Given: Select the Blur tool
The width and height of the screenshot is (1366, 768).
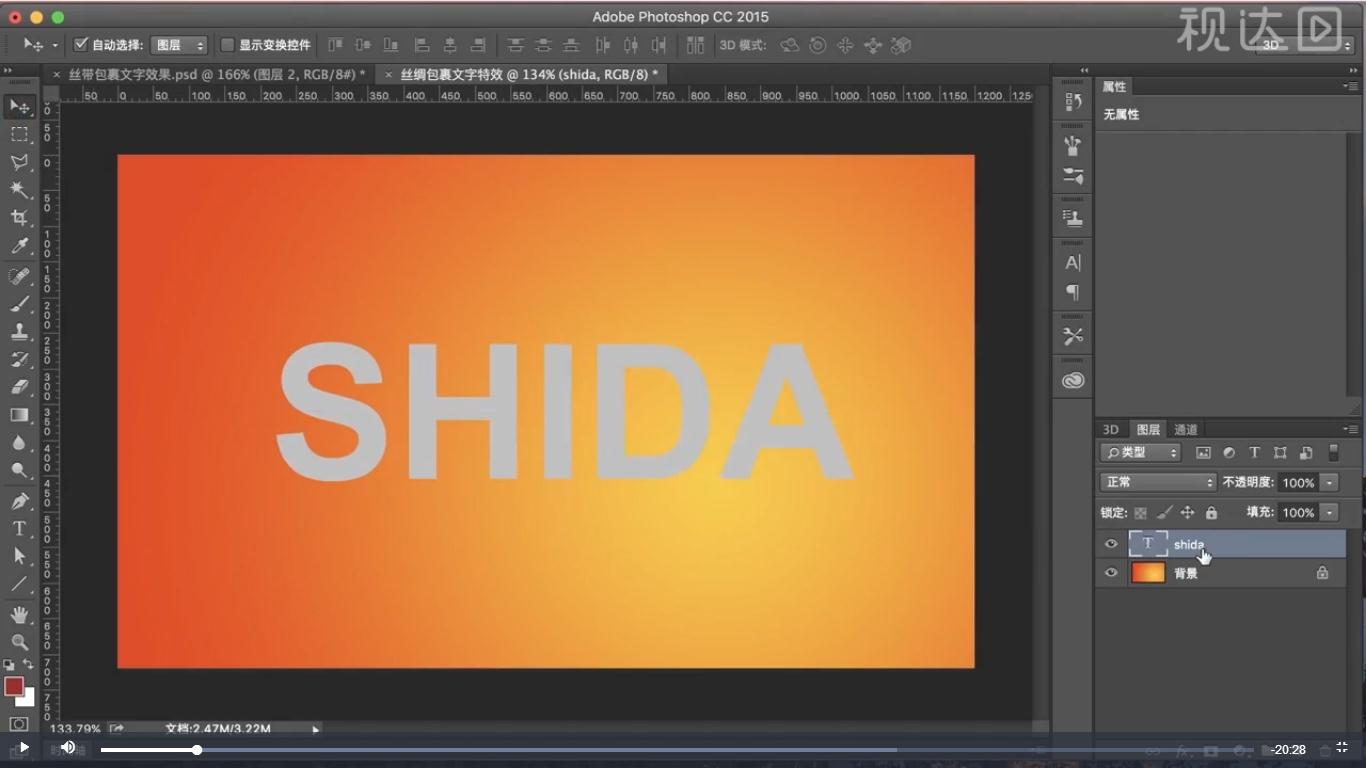Looking at the screenshot, I should tap(19, 443).
